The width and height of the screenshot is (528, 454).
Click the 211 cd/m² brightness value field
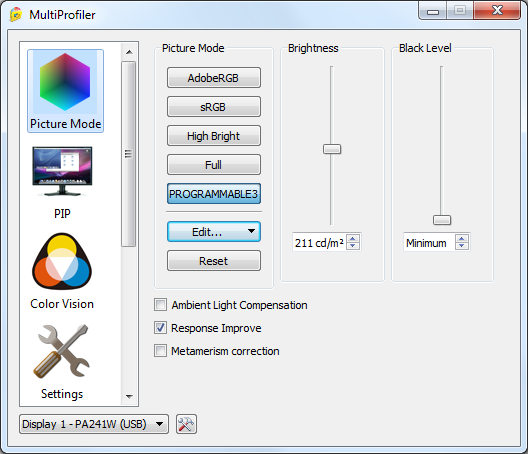pyautogui.click(x=320, y=242)
